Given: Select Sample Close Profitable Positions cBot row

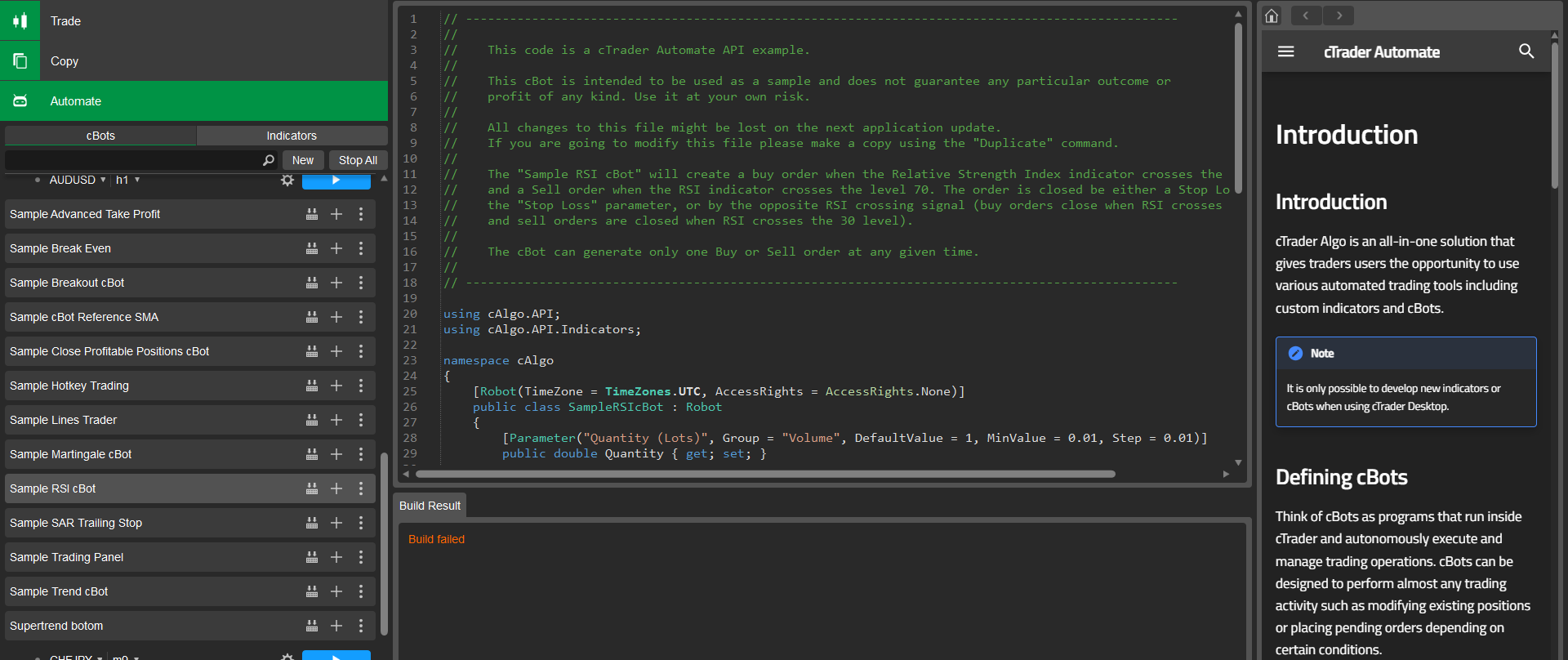Looking at the screenshot, I should coord(190,351).
